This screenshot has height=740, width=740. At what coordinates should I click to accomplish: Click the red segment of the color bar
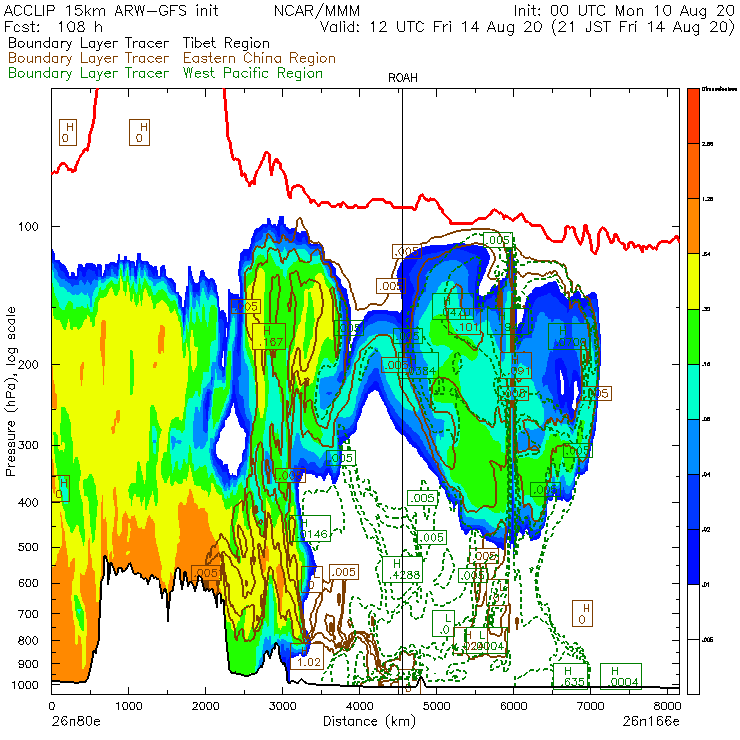coord(693,116)
